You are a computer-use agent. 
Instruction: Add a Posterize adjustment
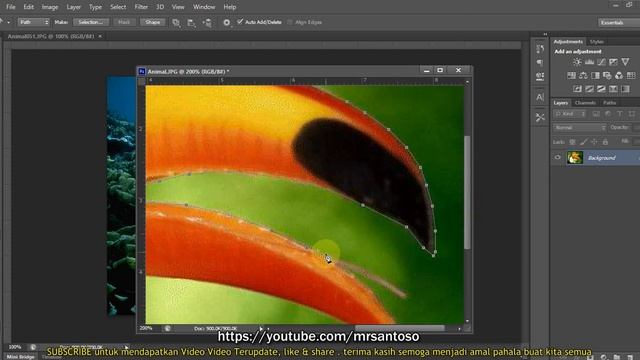pos(589,89)
